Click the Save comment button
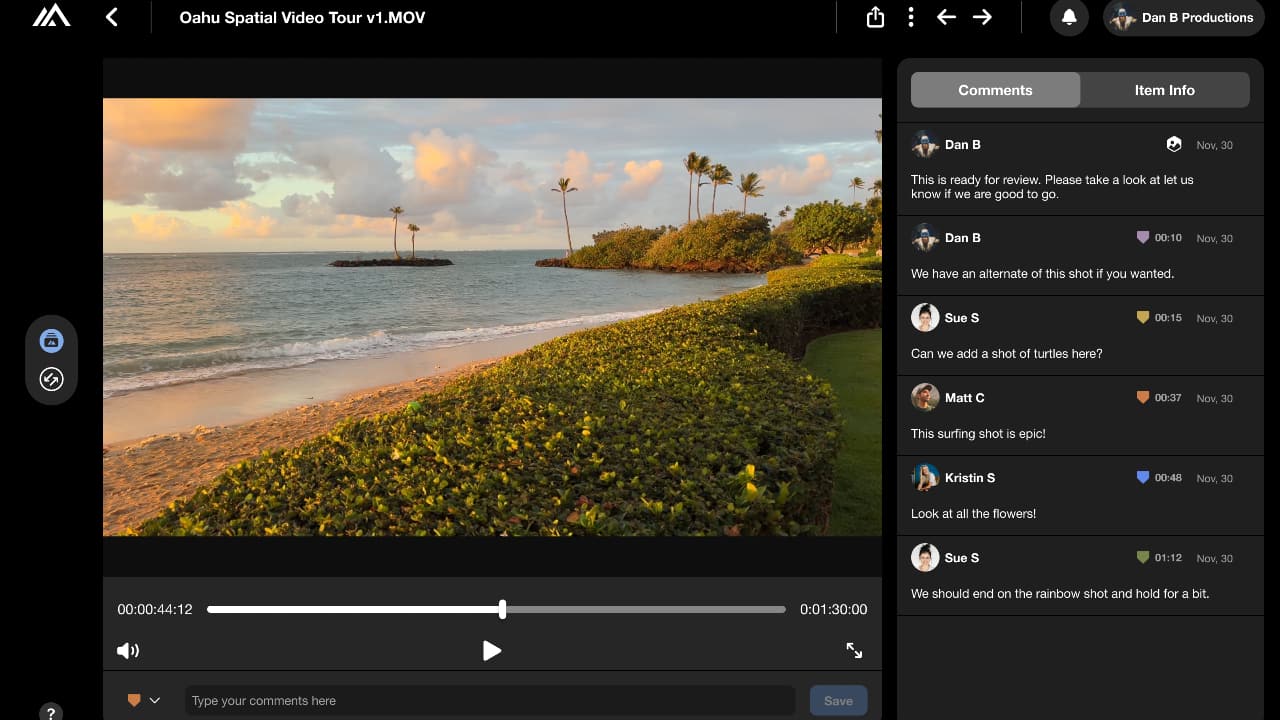 pos(838,701)
